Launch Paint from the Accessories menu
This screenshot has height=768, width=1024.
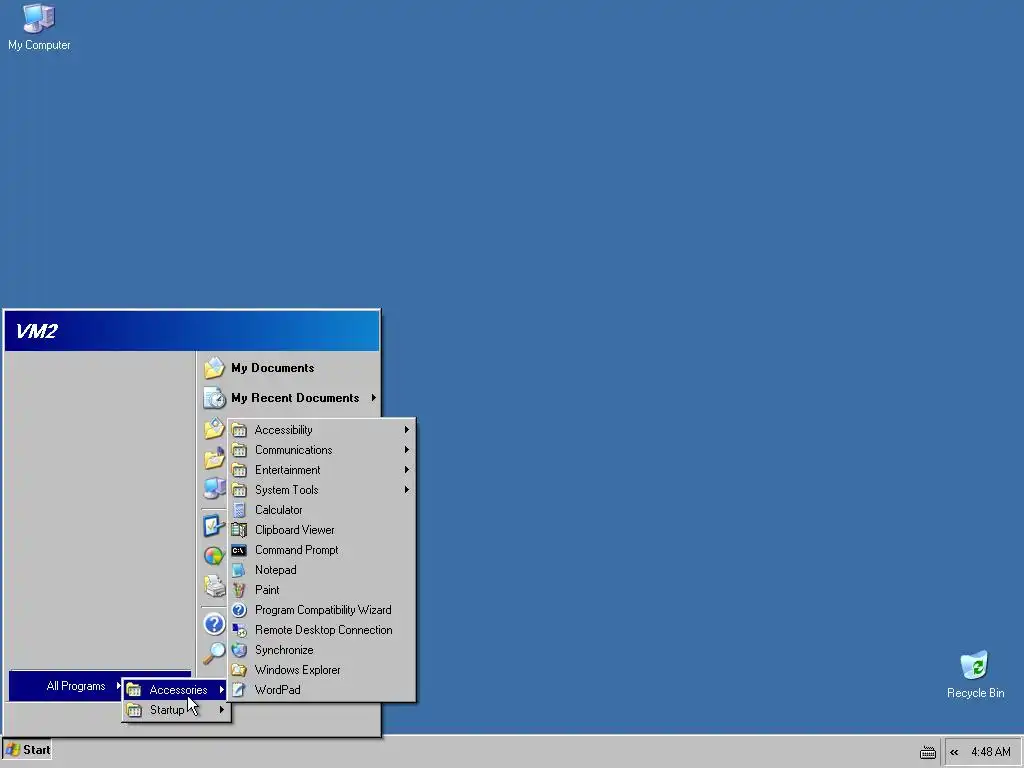[x=321, y=590]
